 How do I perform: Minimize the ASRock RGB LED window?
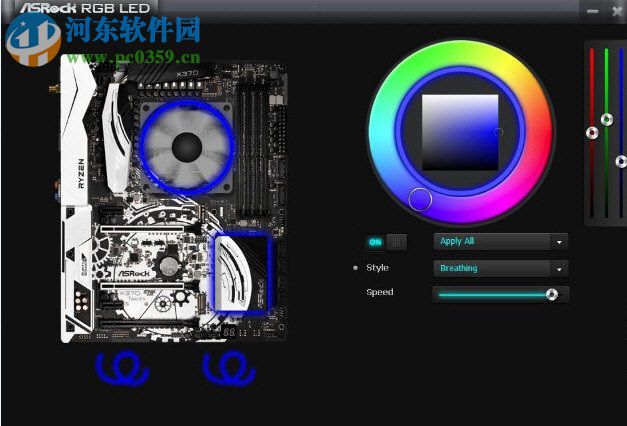(x=593, y=11)
